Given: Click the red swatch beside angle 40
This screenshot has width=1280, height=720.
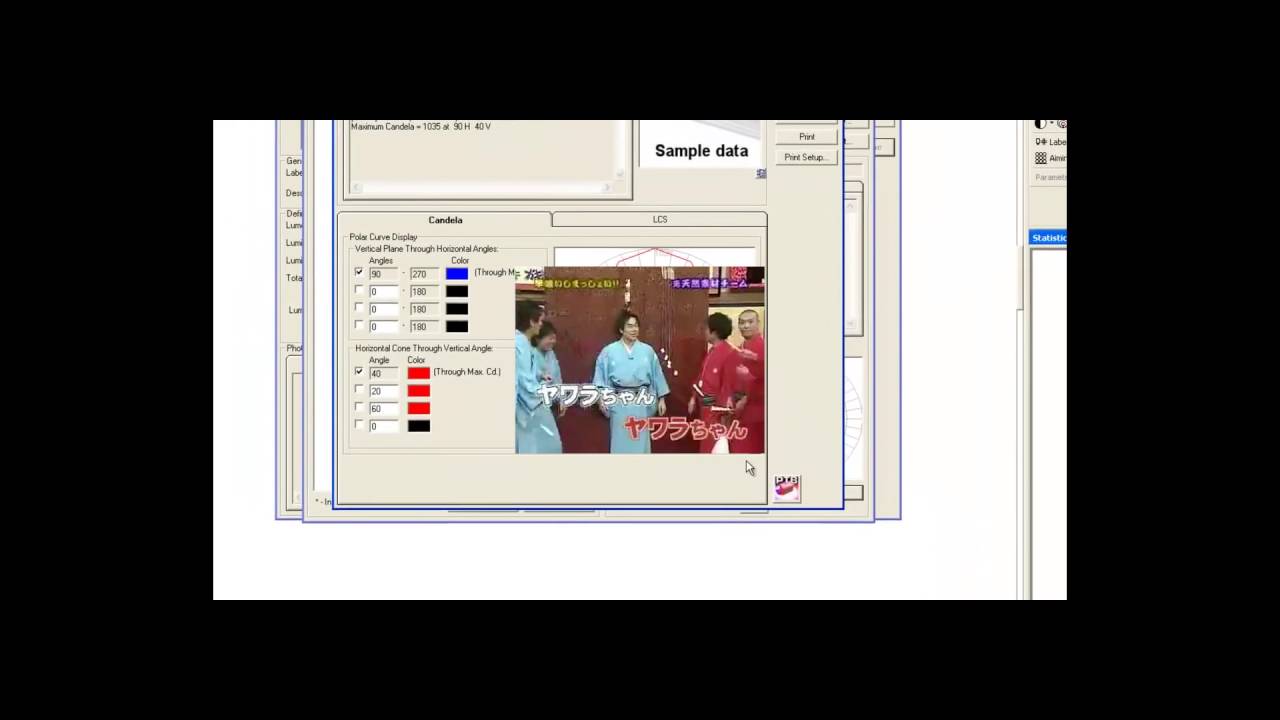Looking at the screenshot, I should (x=419, y=373).
